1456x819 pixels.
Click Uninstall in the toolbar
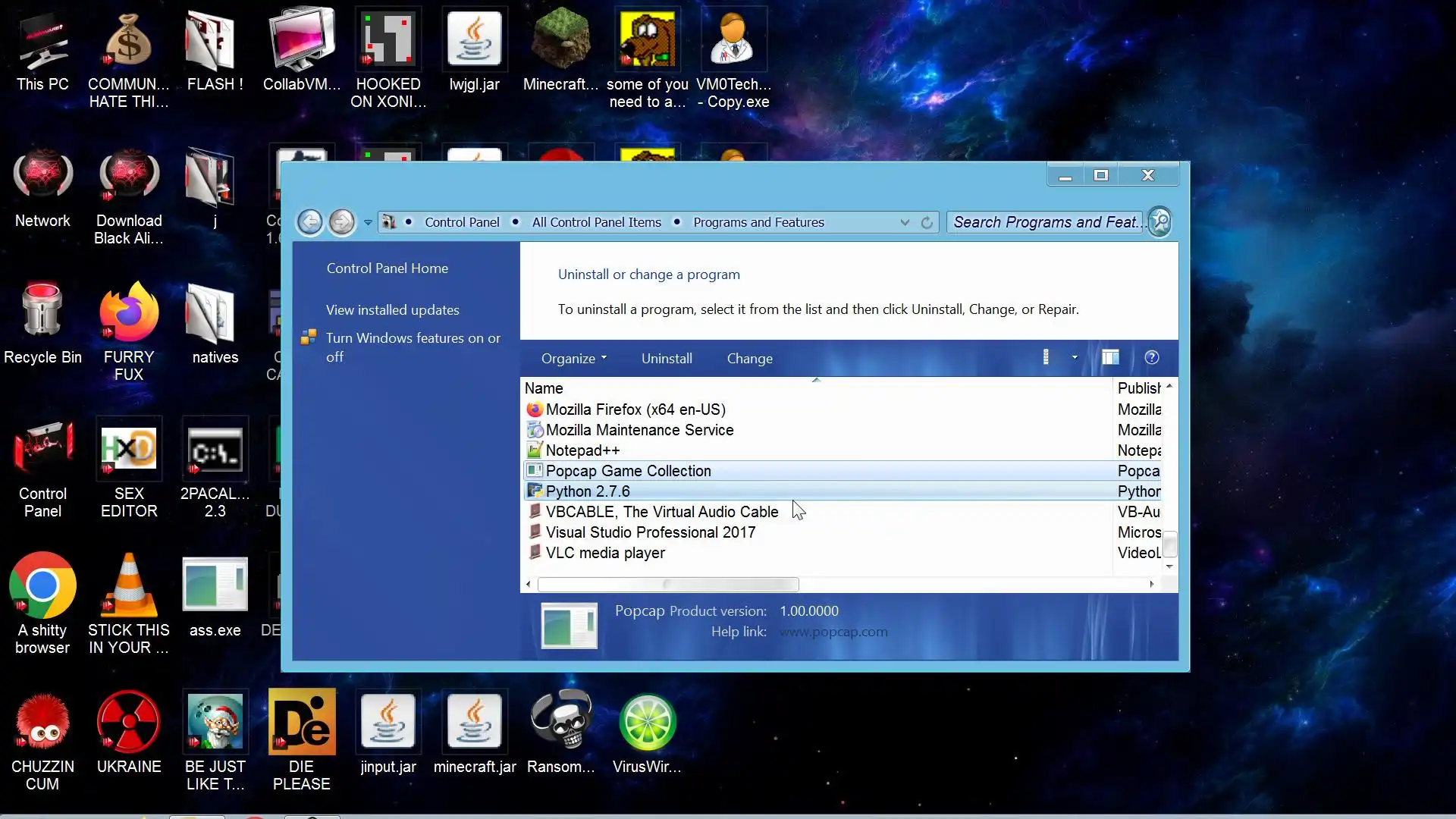[x=667, y=359]
